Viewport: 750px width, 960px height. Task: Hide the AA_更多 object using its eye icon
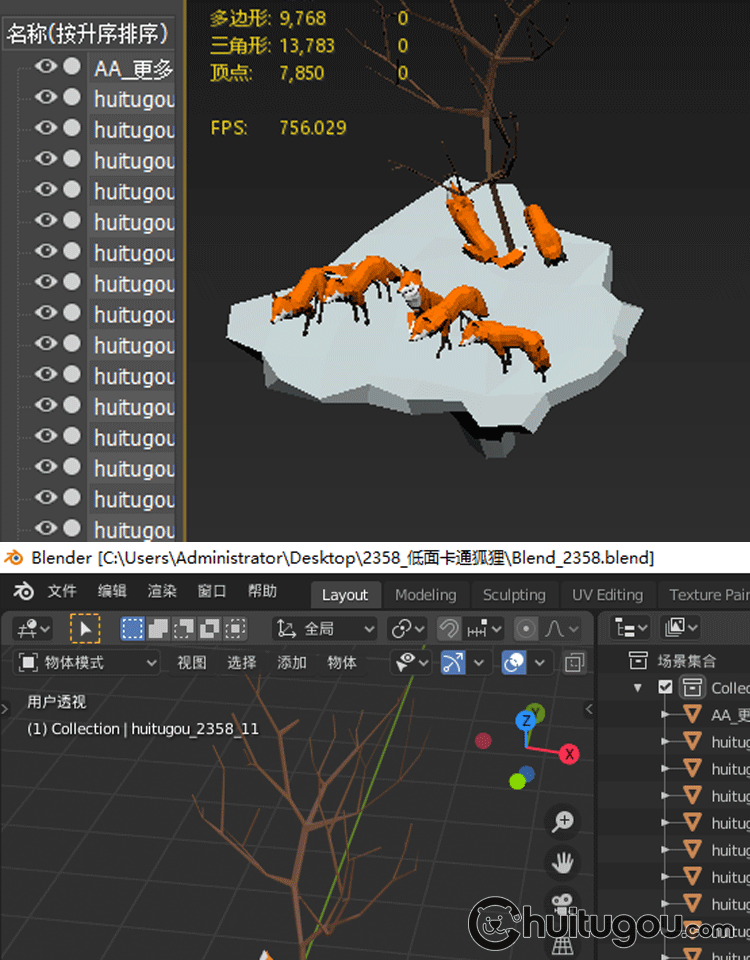click(x=46, y=67)
